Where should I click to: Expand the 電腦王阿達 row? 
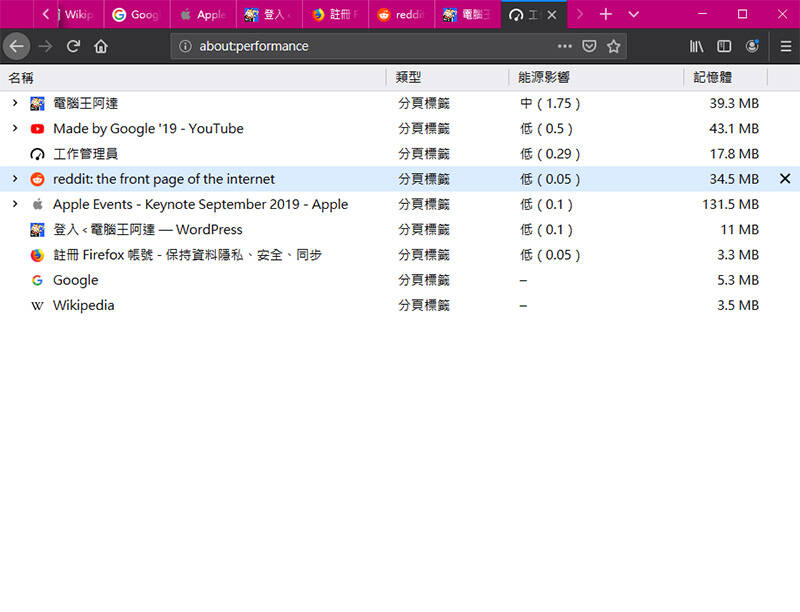[15, 103]
